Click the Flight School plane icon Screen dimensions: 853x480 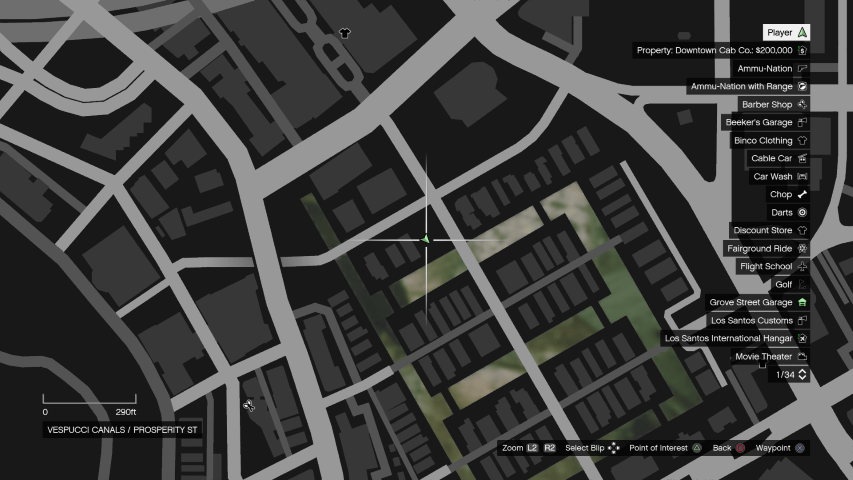[x=802, y=267]
